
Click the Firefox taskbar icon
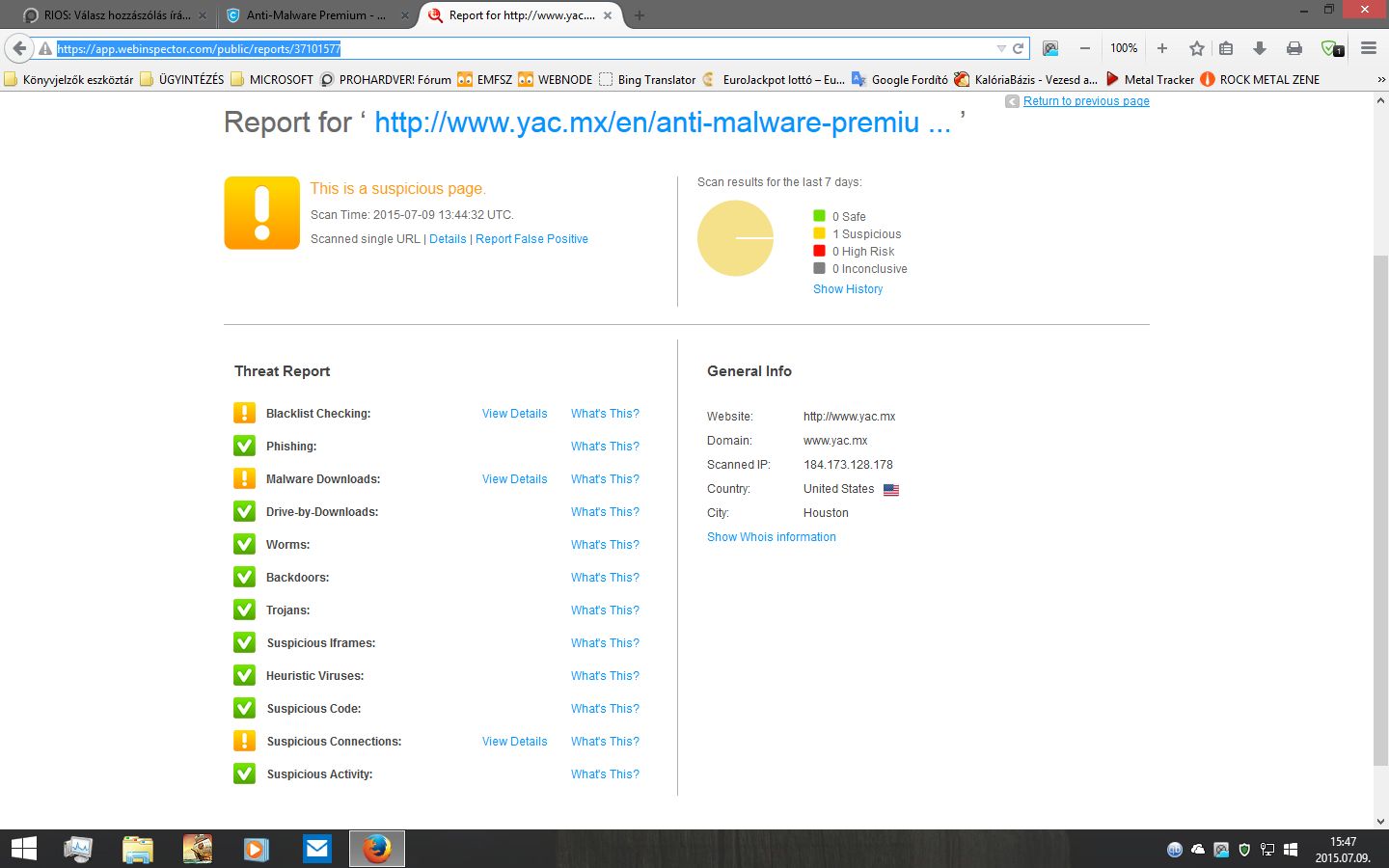(x=376, y=849)
